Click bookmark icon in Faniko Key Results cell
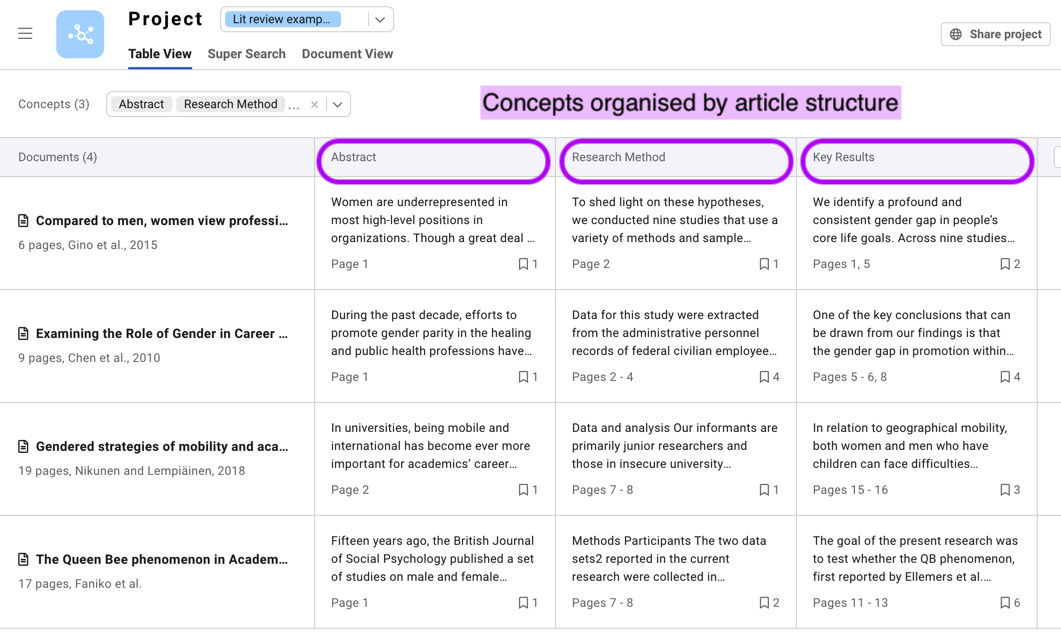This screenshot has height=640, width=1061. pyautogui.click(x=1005, y=603)
